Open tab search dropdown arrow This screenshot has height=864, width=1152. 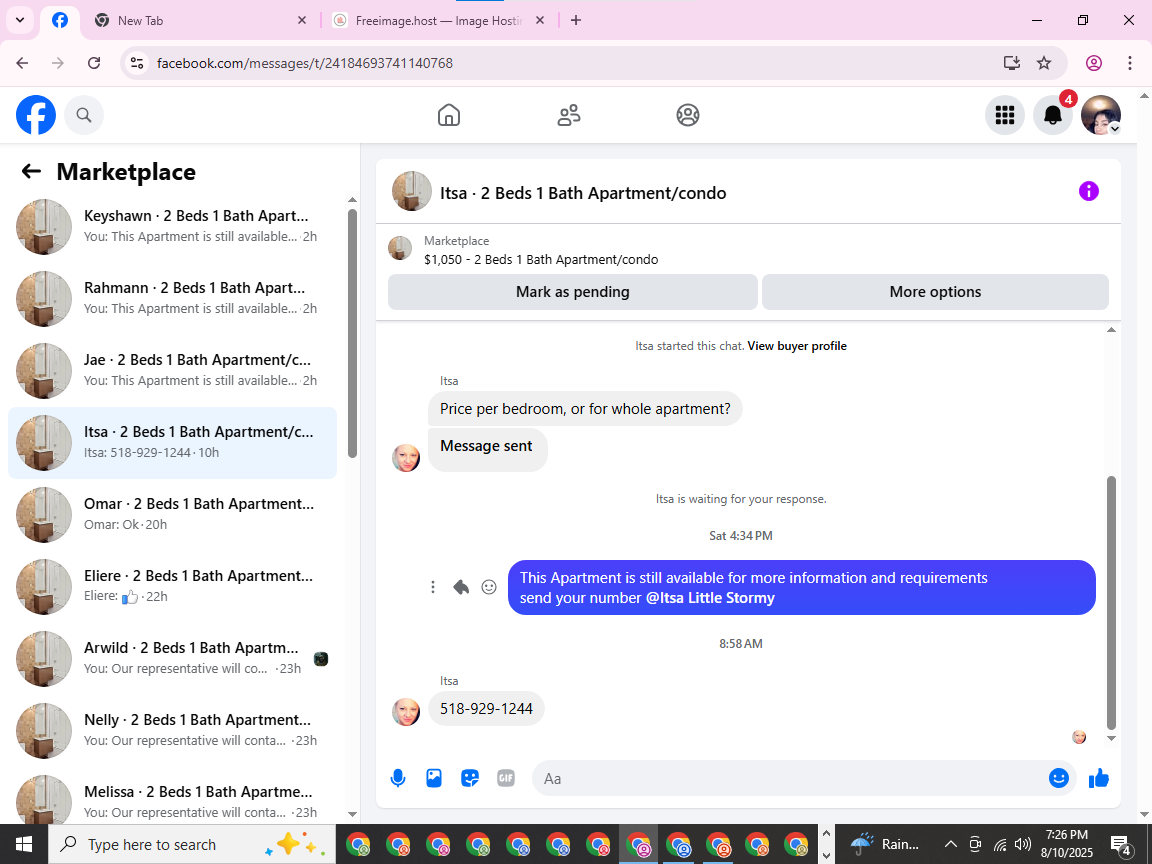point(20,21)
